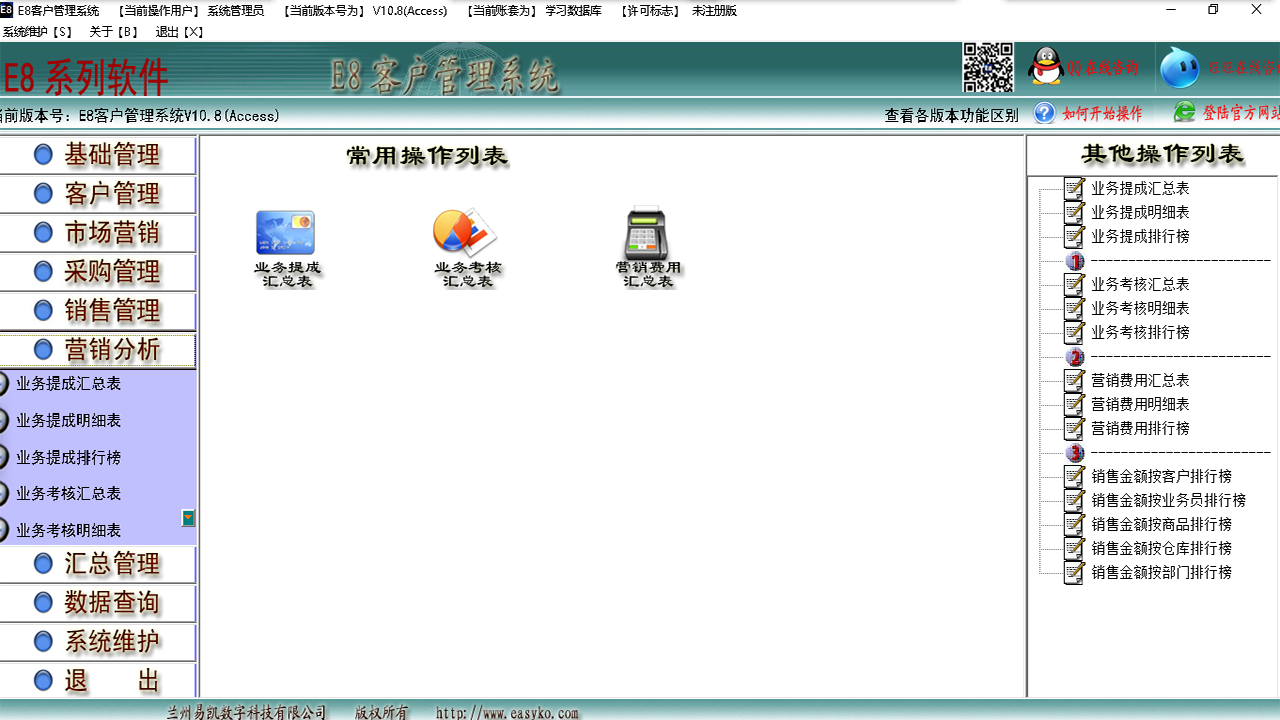Click 销售金额按商品排行榜 text in right list
1280x720 pixels.
[x=1161, y=524]
